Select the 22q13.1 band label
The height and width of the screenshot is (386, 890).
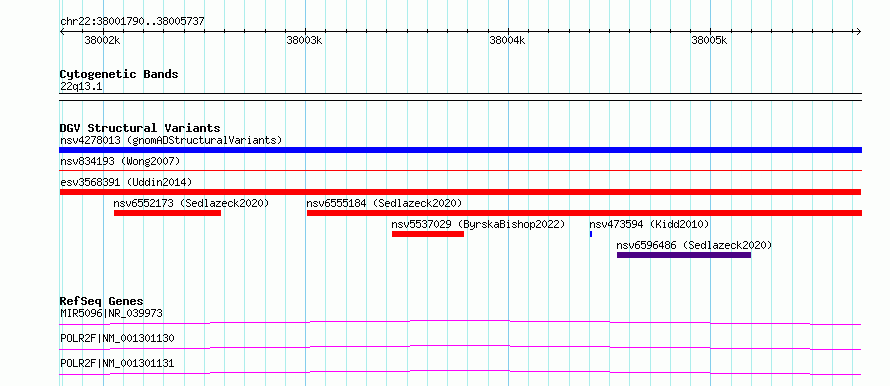tap(81, 87)
